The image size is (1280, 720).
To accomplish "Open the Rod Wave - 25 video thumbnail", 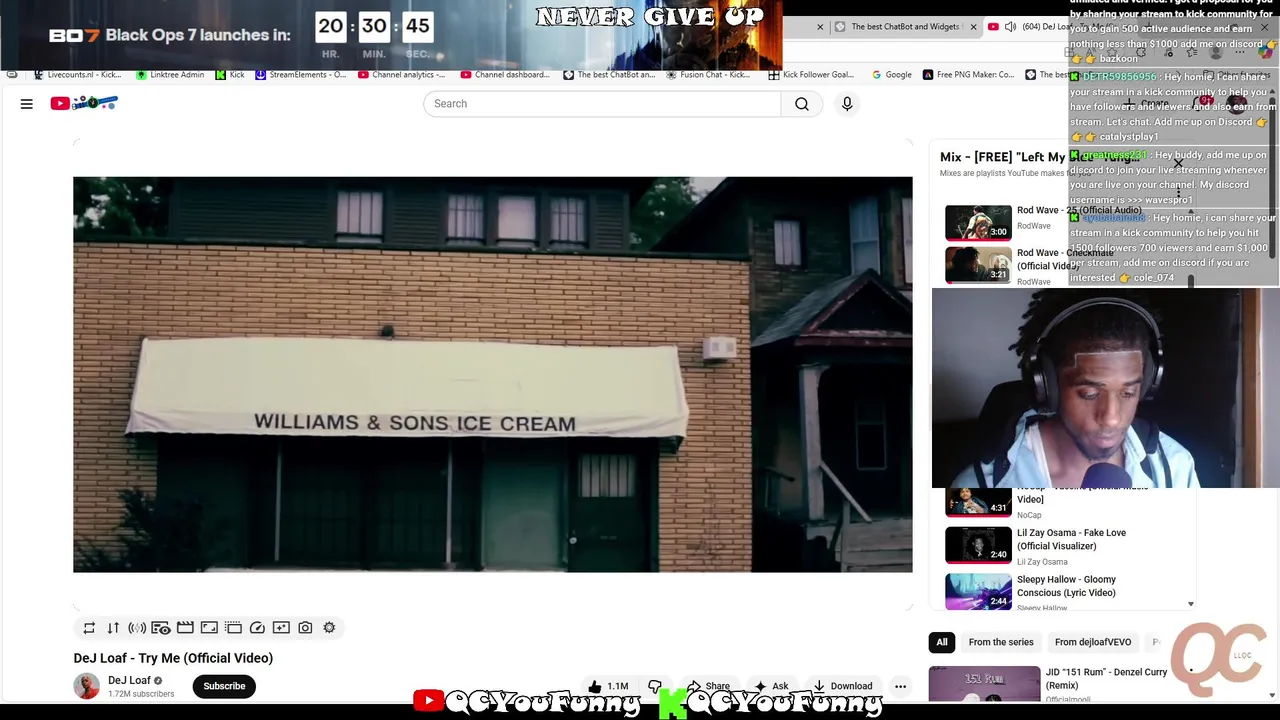I will pyautogui.click(x=978, y=223).
